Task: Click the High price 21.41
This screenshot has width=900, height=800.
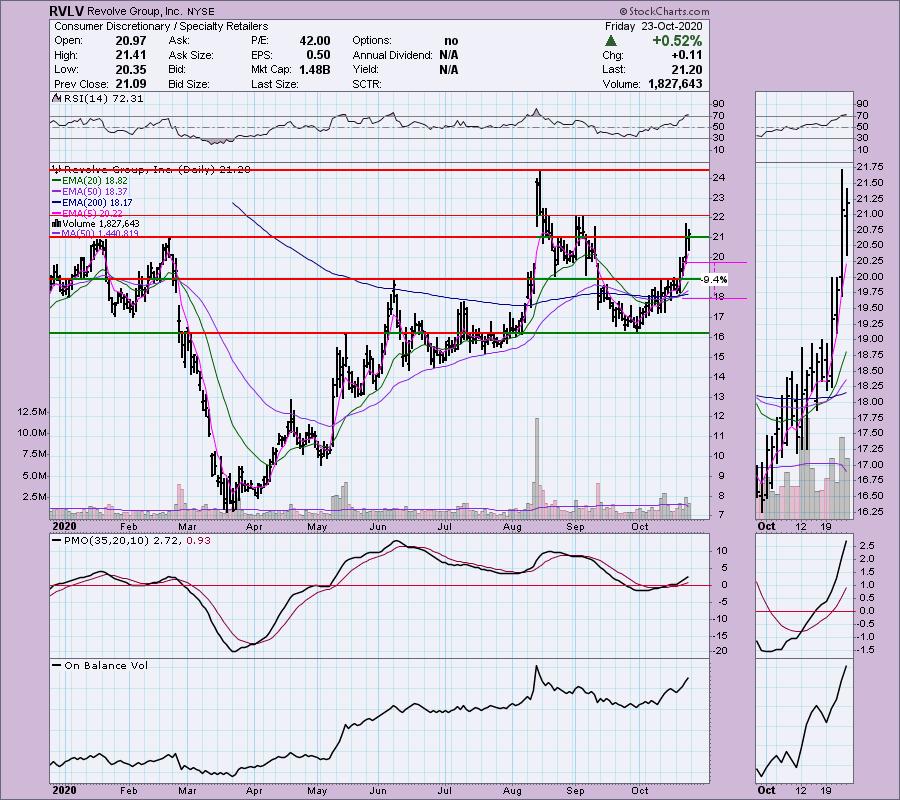Action: point(131,55)
